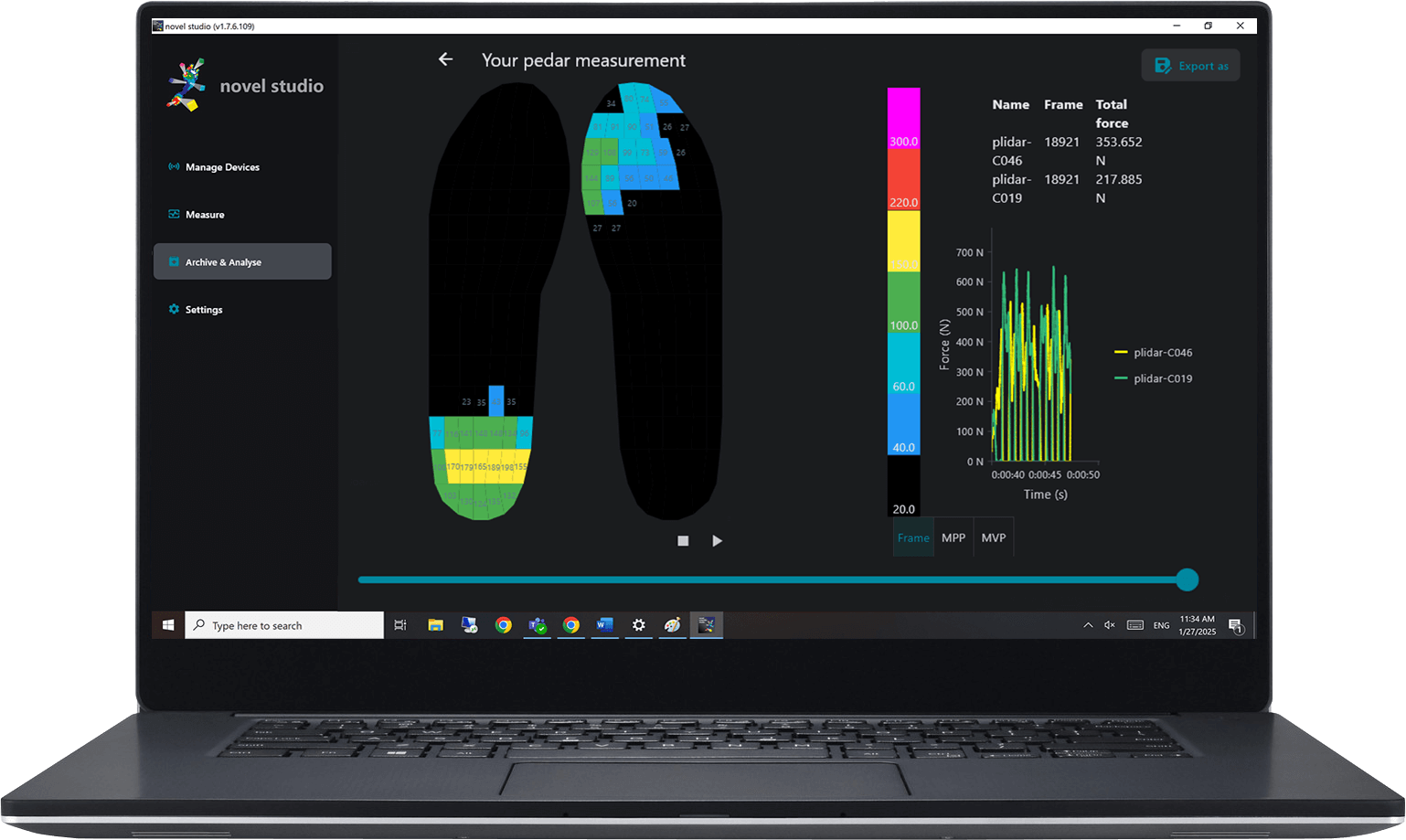
Task: Show hidden system tray icons
Action: 1088,625
